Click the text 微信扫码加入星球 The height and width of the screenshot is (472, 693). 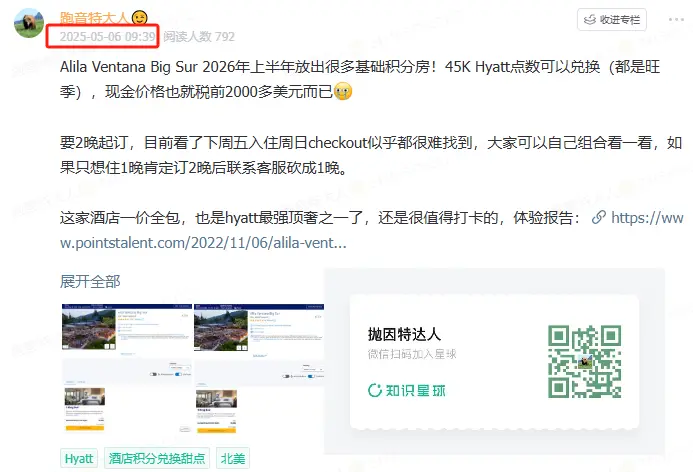coord(411,354)
